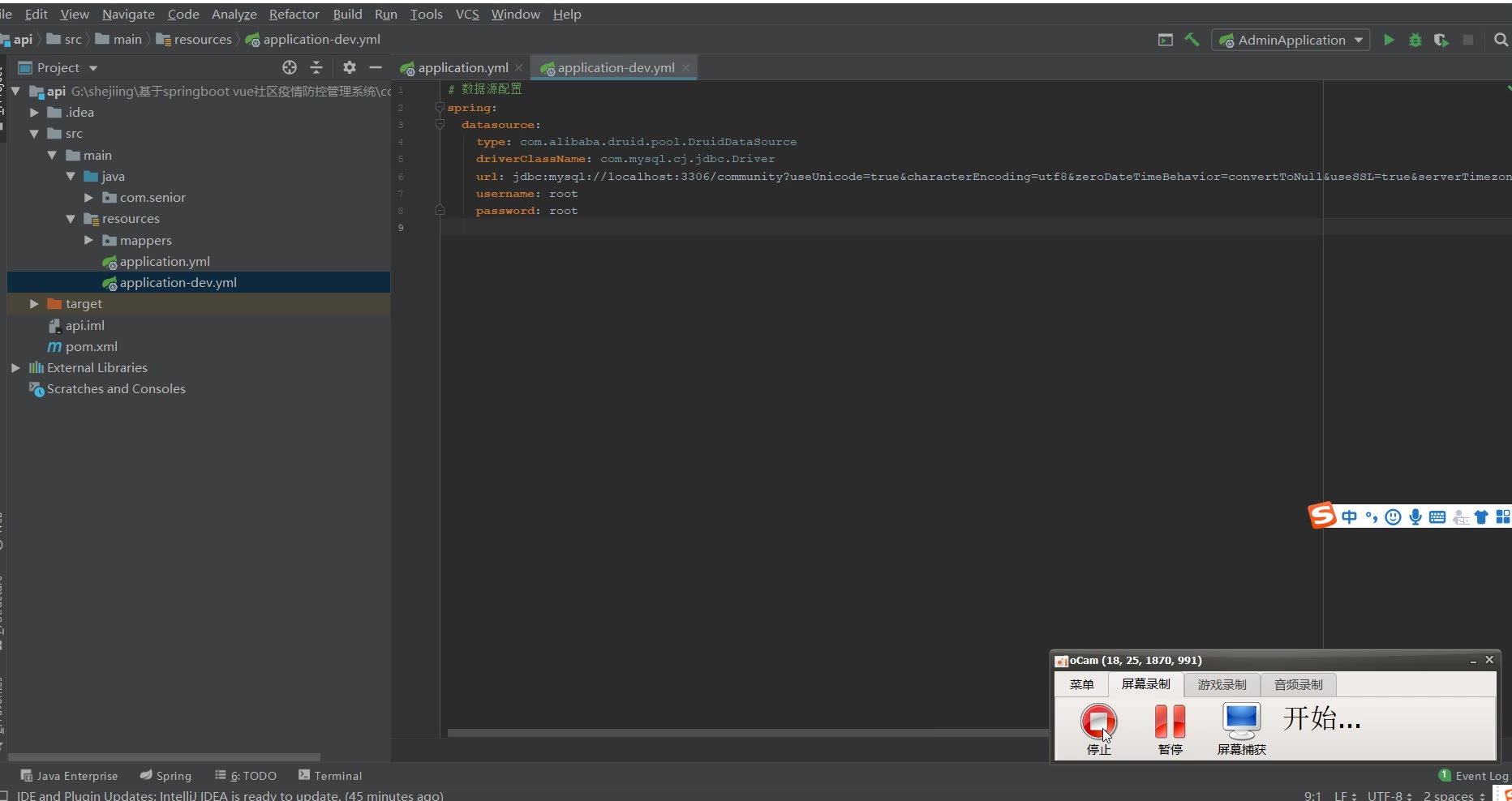Open the Refactor menu
Viewport: 1512px width, 801px height.
pos(294,14)
